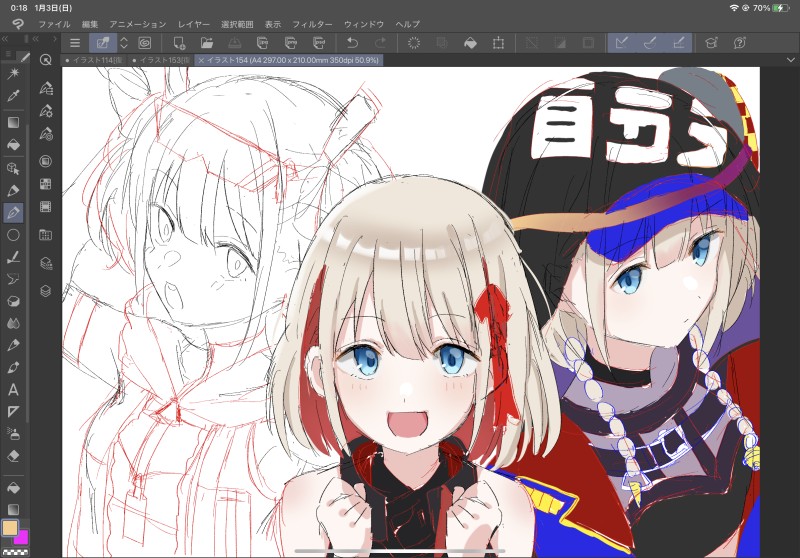
Task: Toggle the highlighted edit icon beside the hamburger menu
Action: pos(103,43)
